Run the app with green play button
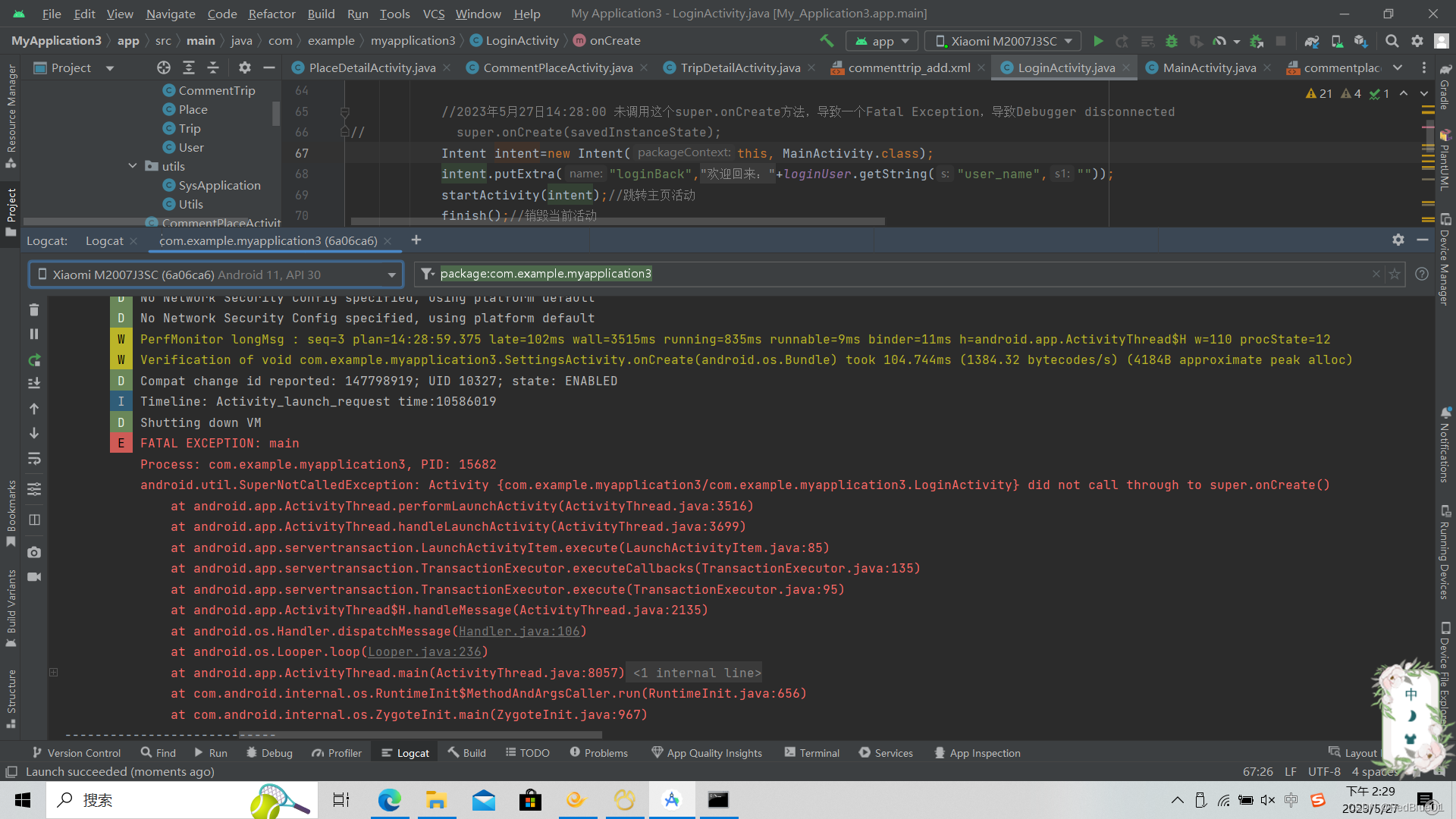Image resolution: width=1456 pixels, height=819 pixels. click(1098, 41)
